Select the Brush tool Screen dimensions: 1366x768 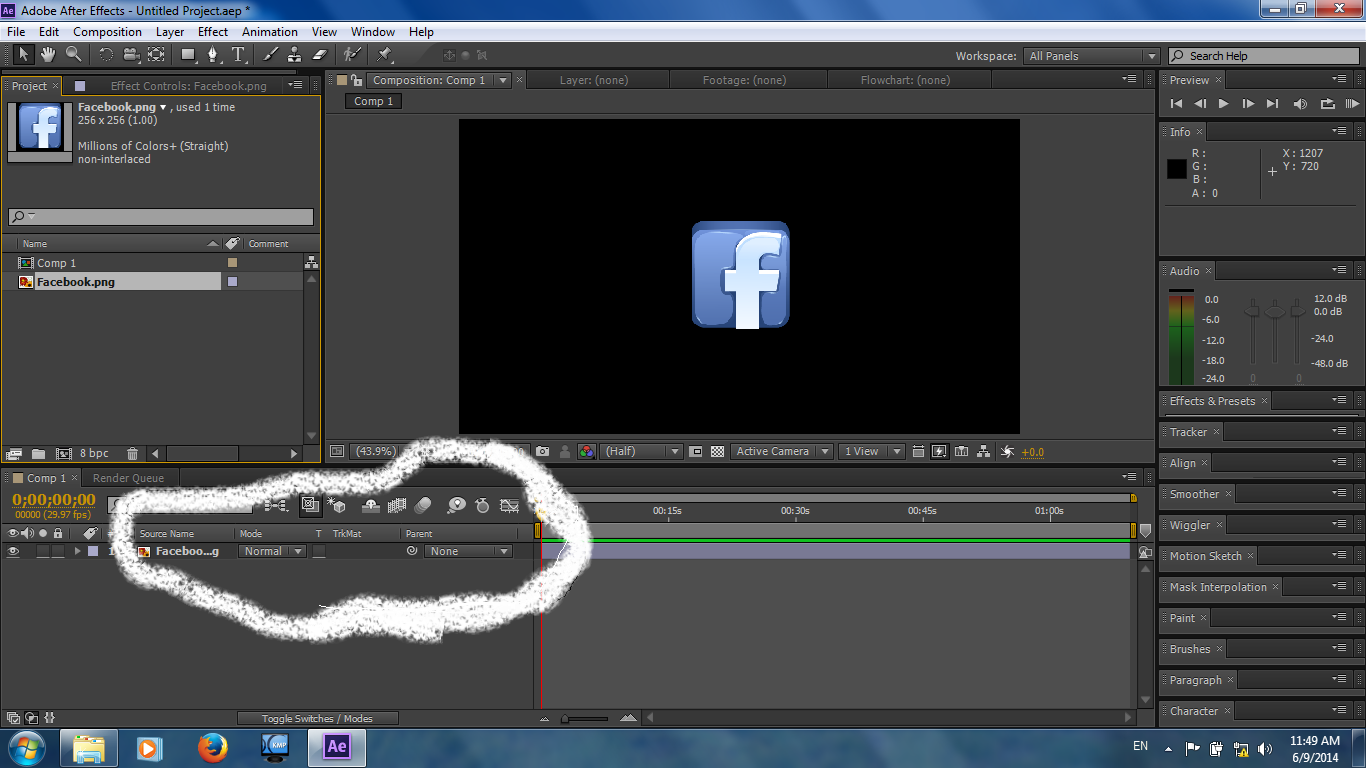coord(270,54)
